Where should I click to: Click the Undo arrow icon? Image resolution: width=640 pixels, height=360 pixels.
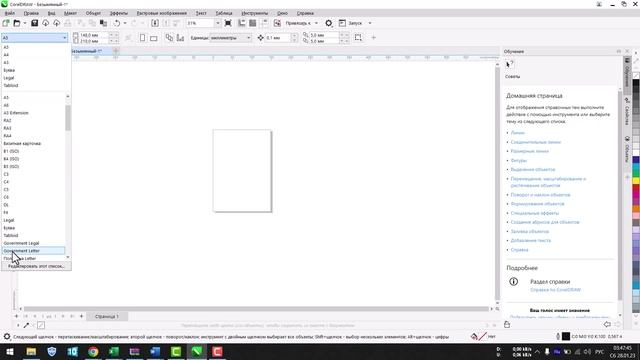point(117,23)
